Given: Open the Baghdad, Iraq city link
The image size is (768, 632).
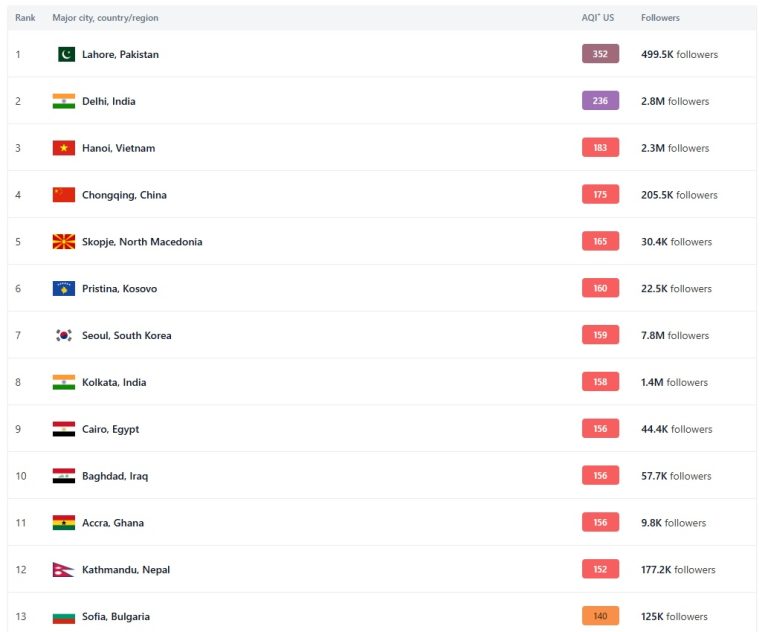Looking at the screenshot, I should (115, 476).
